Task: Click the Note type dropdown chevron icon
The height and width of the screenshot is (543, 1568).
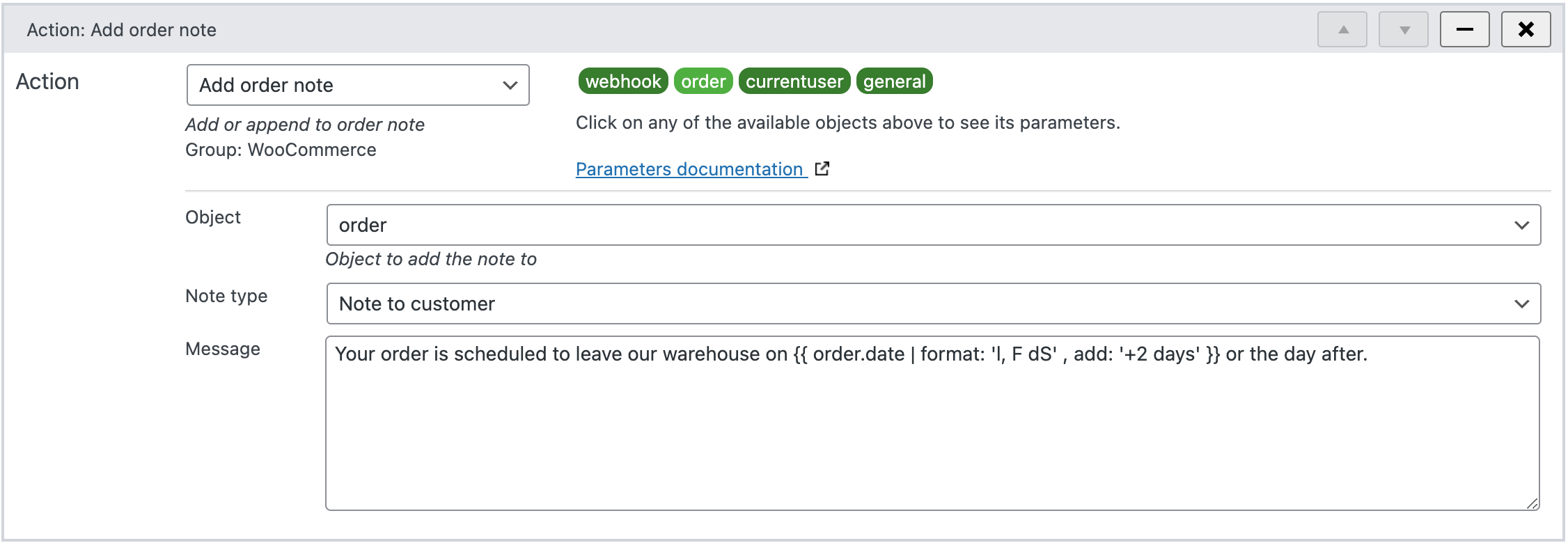Action: (1522, 303)
